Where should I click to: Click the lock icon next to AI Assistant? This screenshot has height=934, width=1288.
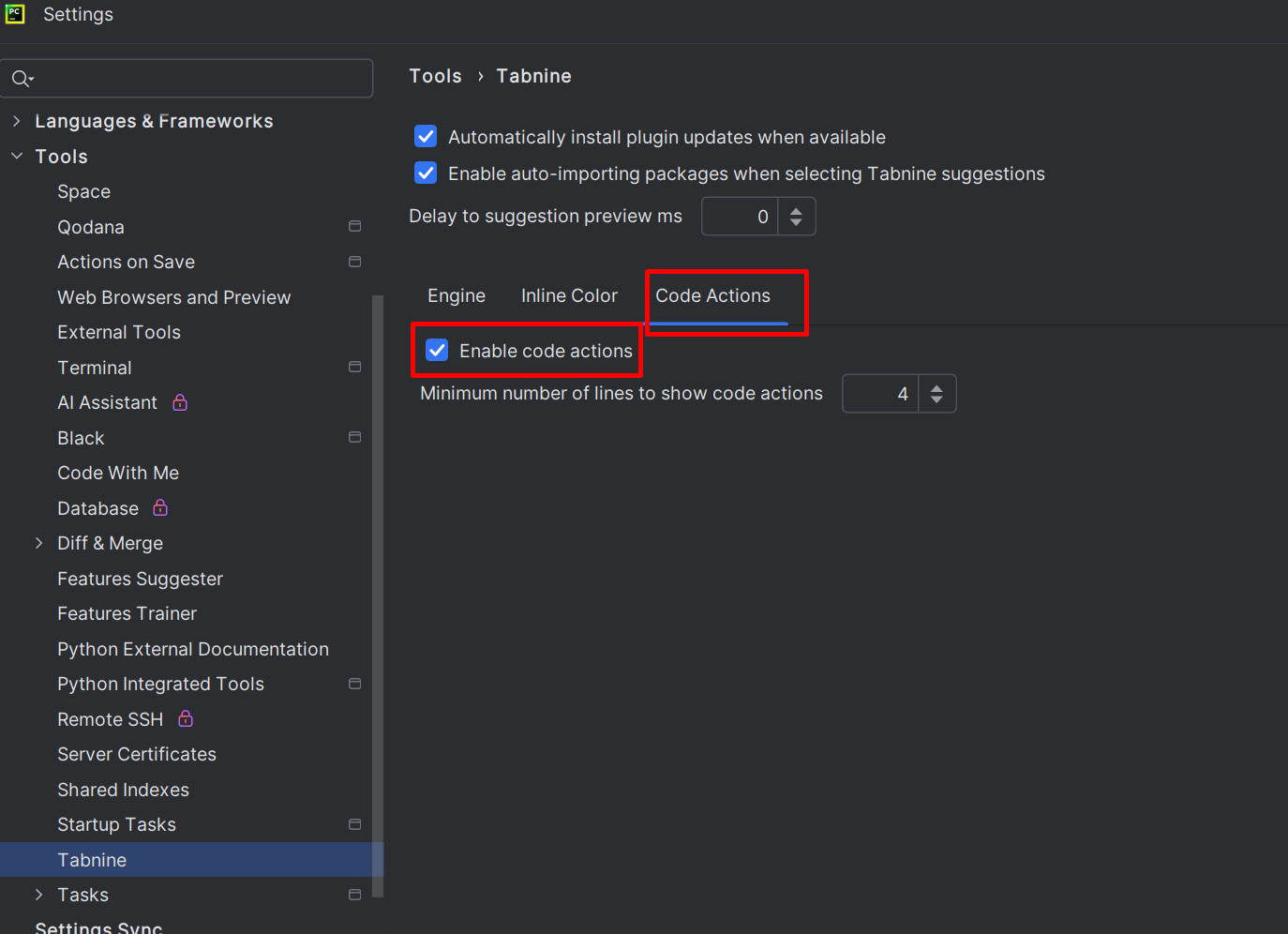tap(179, 402)
